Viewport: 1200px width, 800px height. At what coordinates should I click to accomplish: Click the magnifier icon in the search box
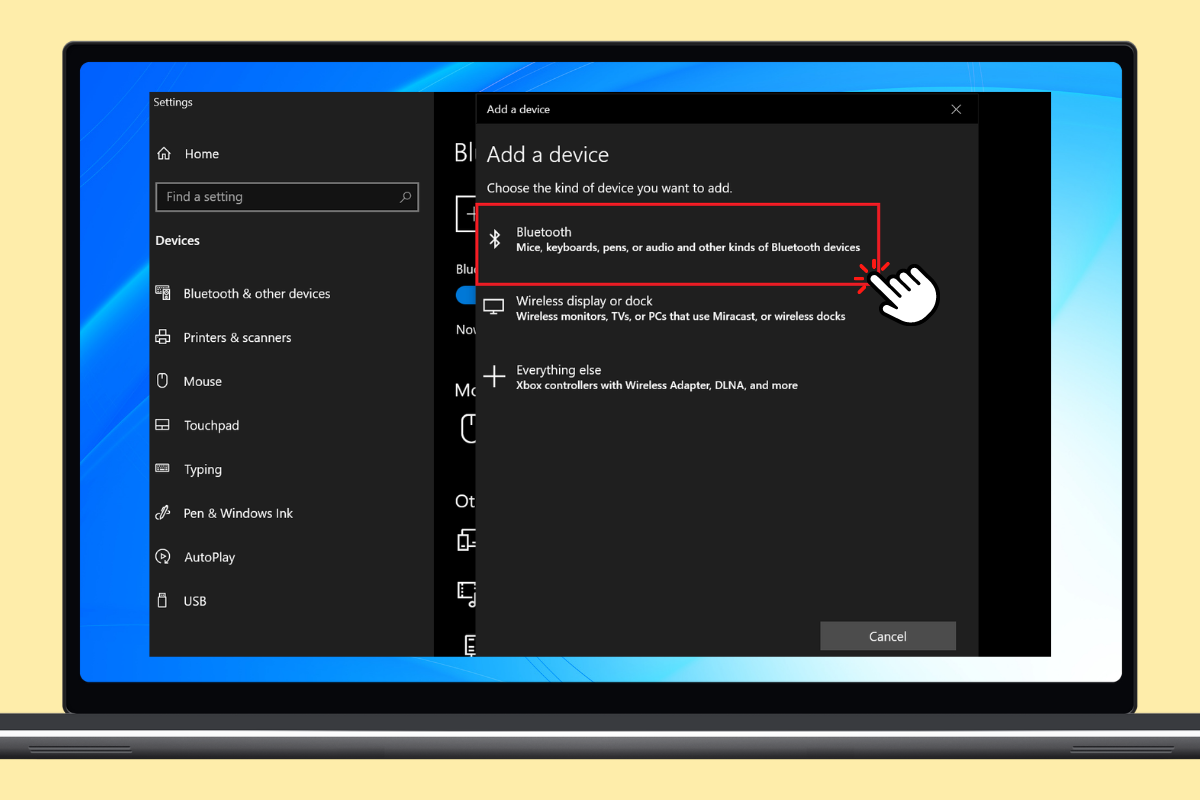(405, 197)
